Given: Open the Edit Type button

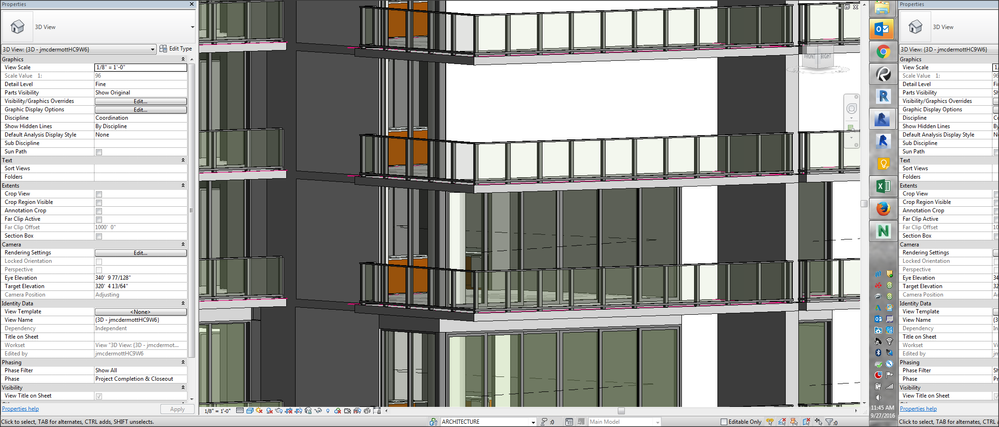Looking at the screenshot, I should pos(175,48).
